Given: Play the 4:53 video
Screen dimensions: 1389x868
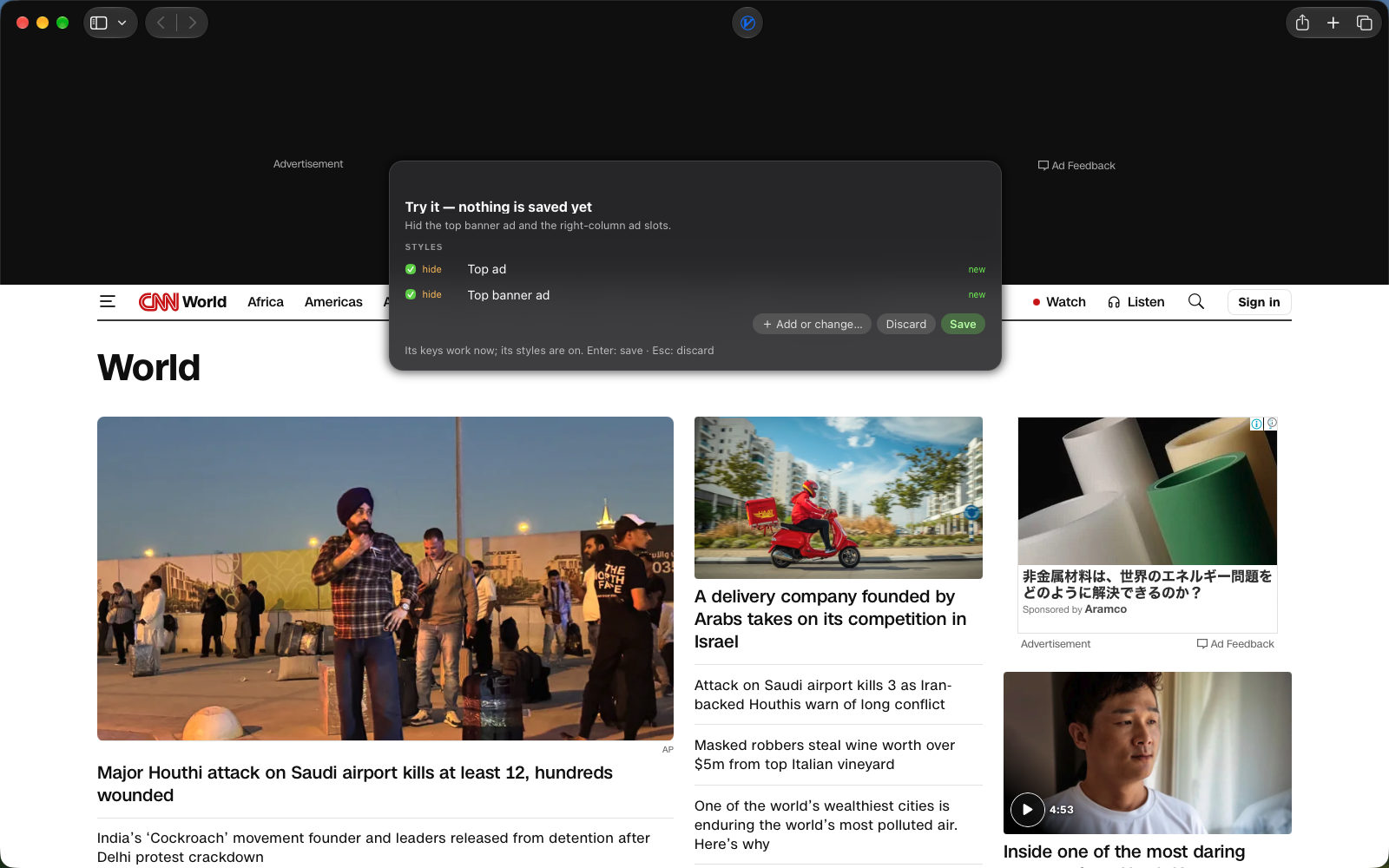Looking at the screenshot, I should click(1028, 809).
